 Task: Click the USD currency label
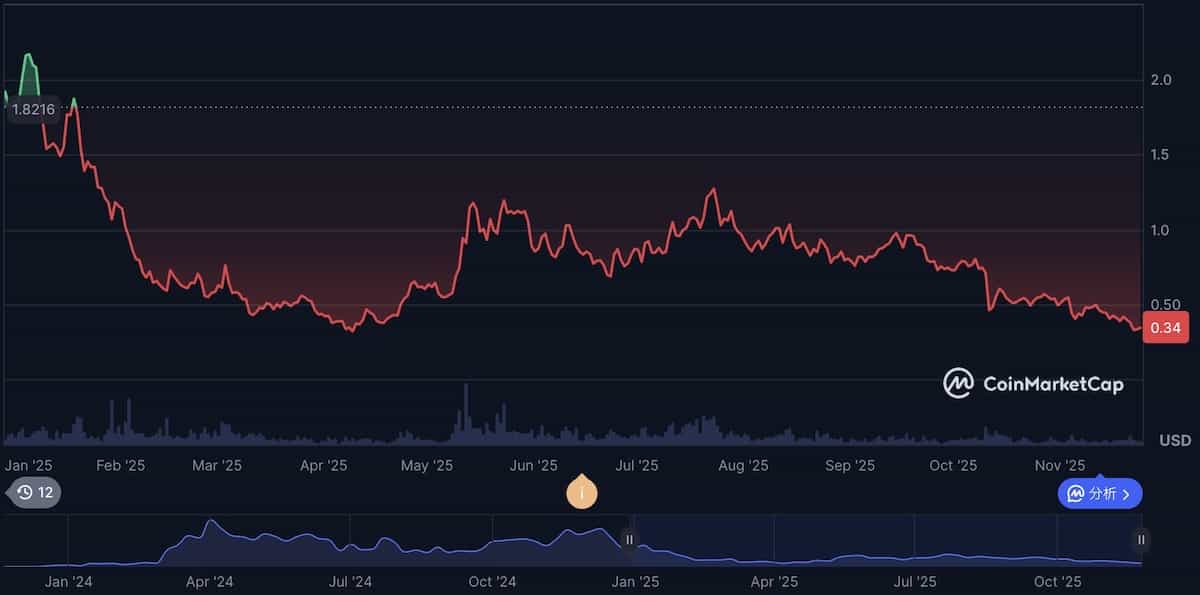(1175, 440)
